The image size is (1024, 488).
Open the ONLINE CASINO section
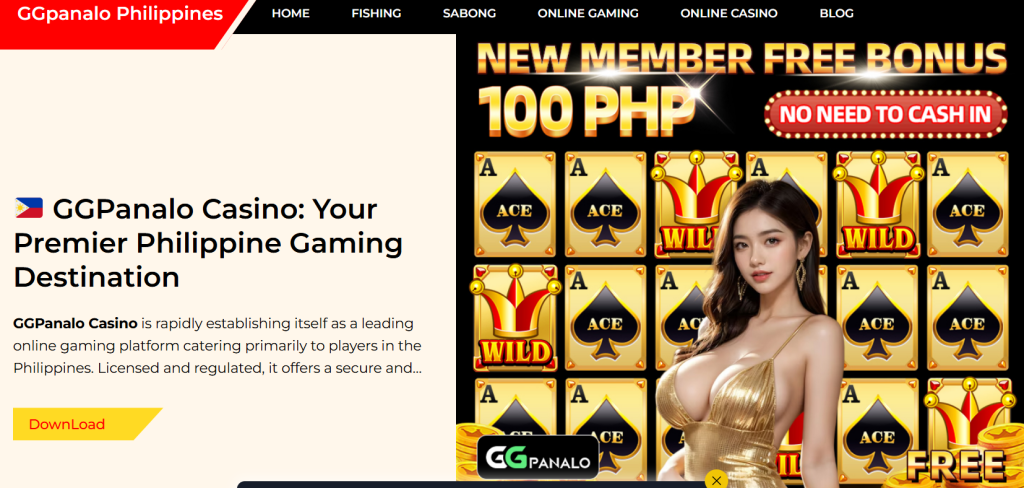click(x=729, y=13)
